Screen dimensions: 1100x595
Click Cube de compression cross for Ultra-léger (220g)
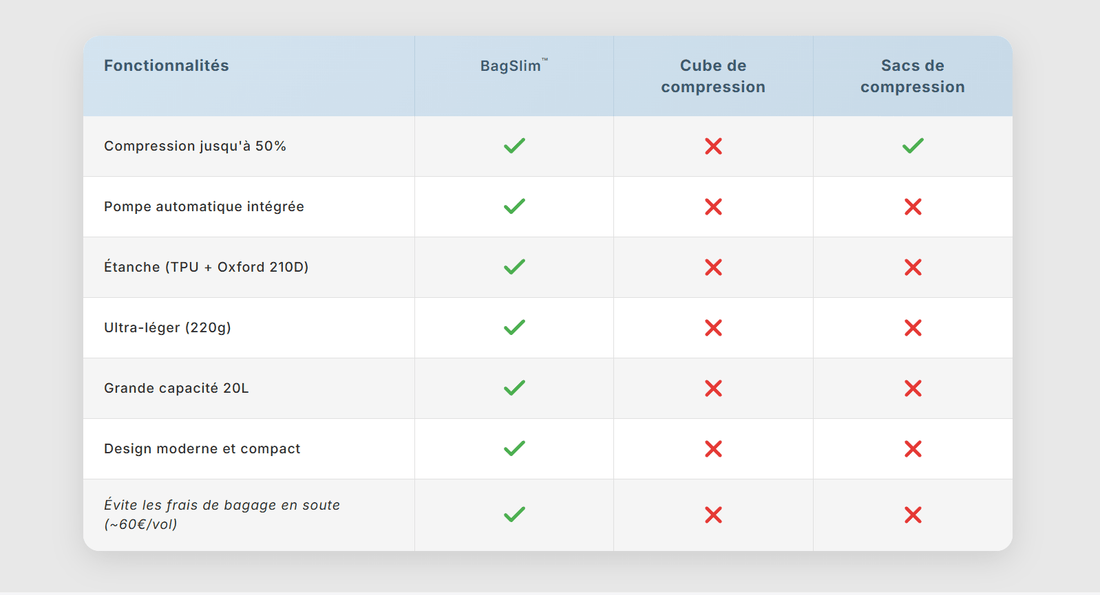(x=713, y=328)
